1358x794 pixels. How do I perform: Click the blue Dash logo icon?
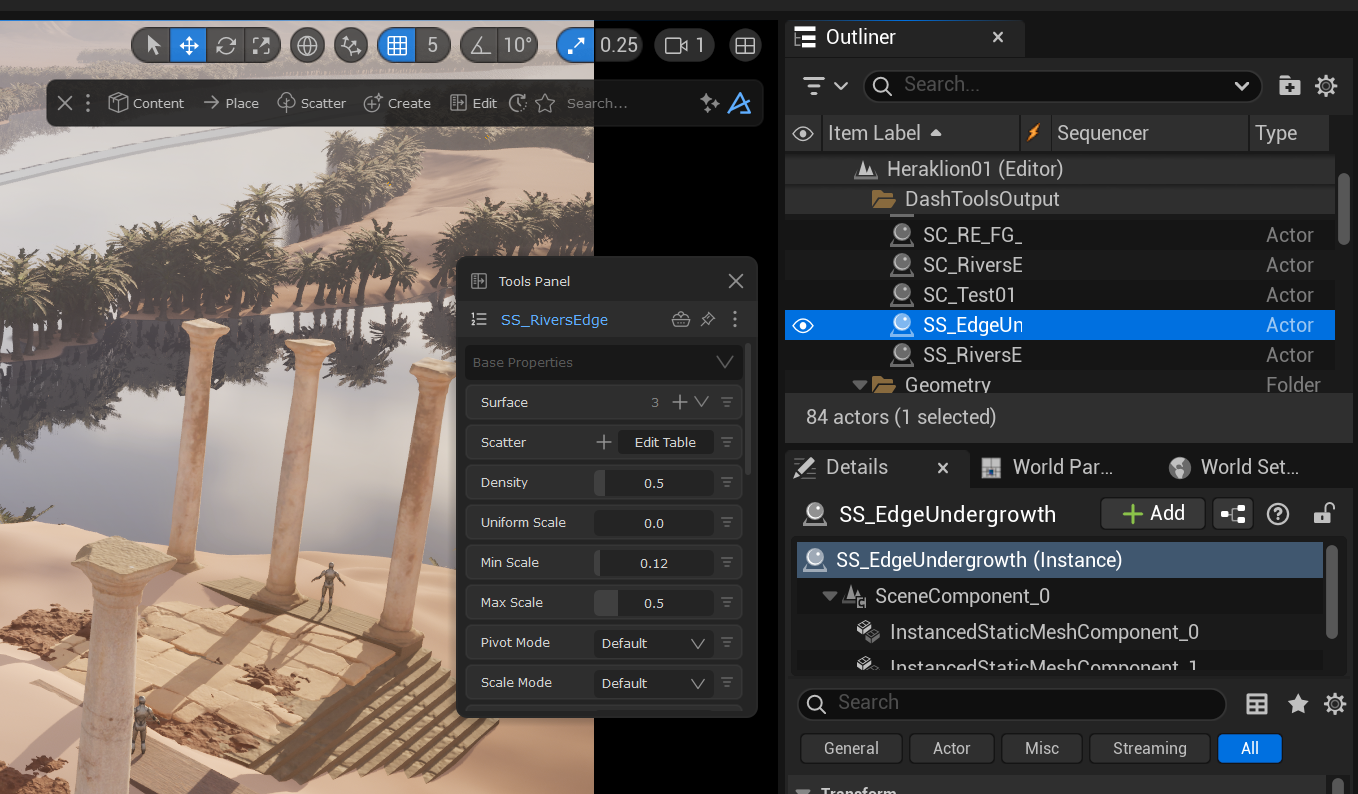(739, 103)
